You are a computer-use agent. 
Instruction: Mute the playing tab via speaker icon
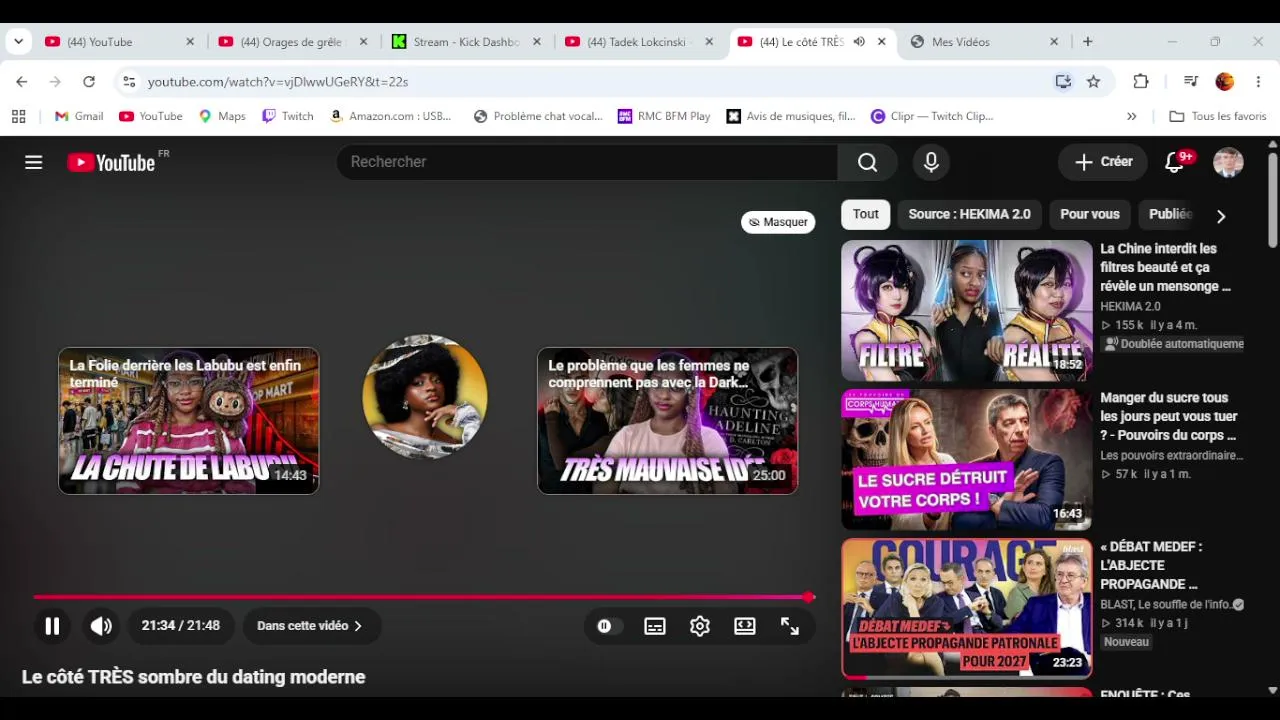[x=858, y=42]
